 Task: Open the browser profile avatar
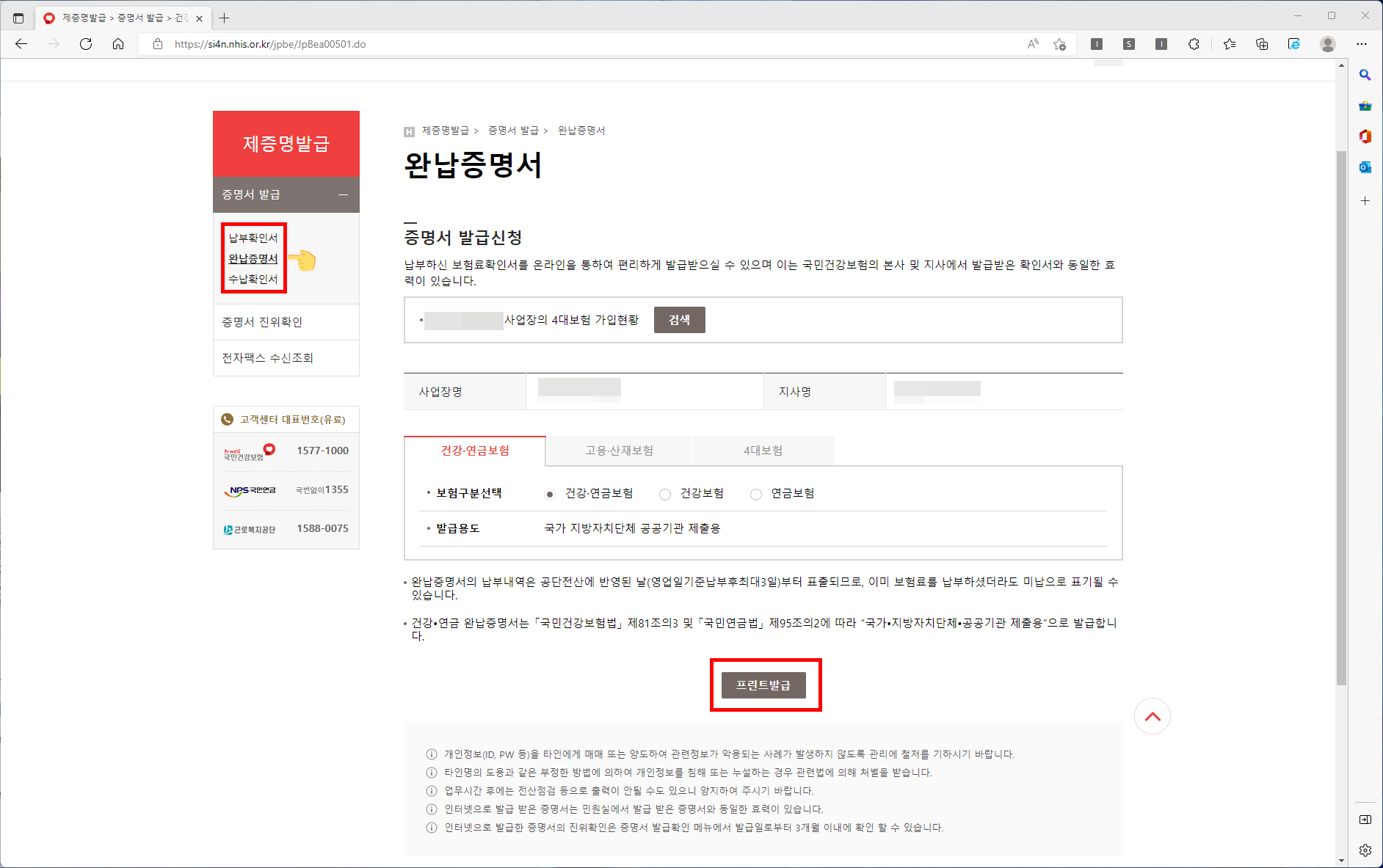click(1327, 44)
